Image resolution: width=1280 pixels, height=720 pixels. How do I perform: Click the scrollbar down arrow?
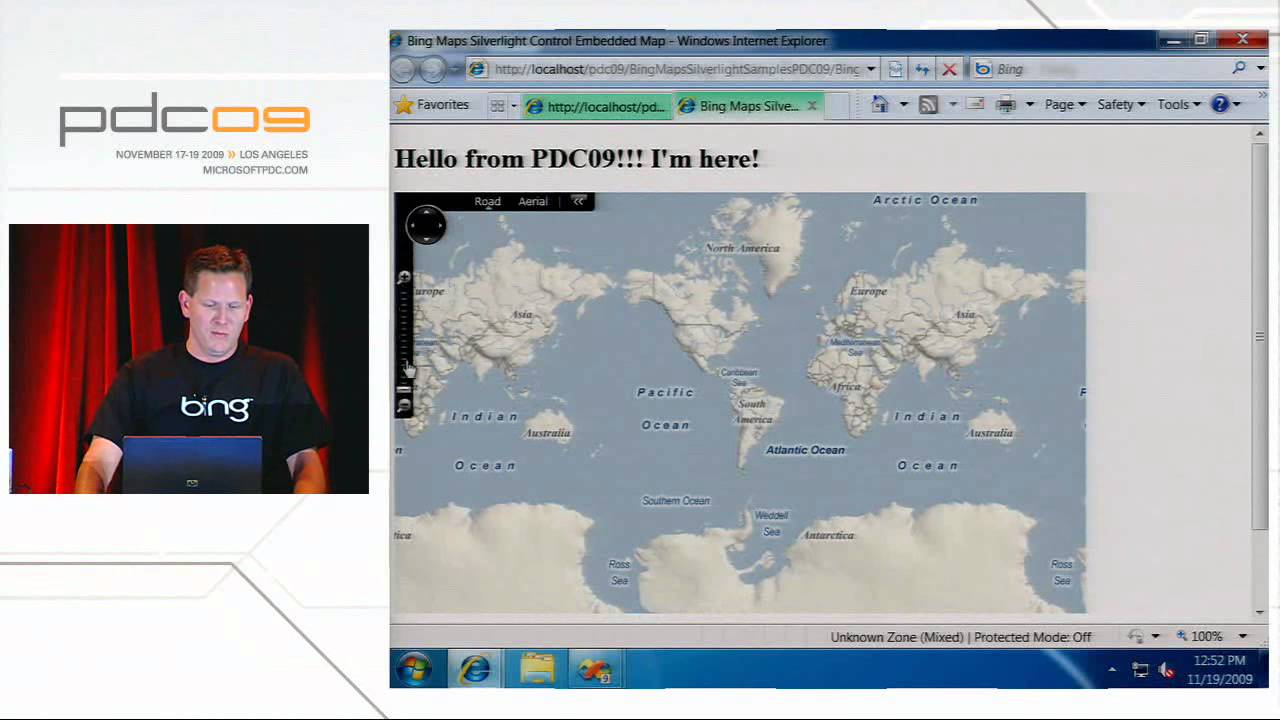pos(1260,611)
